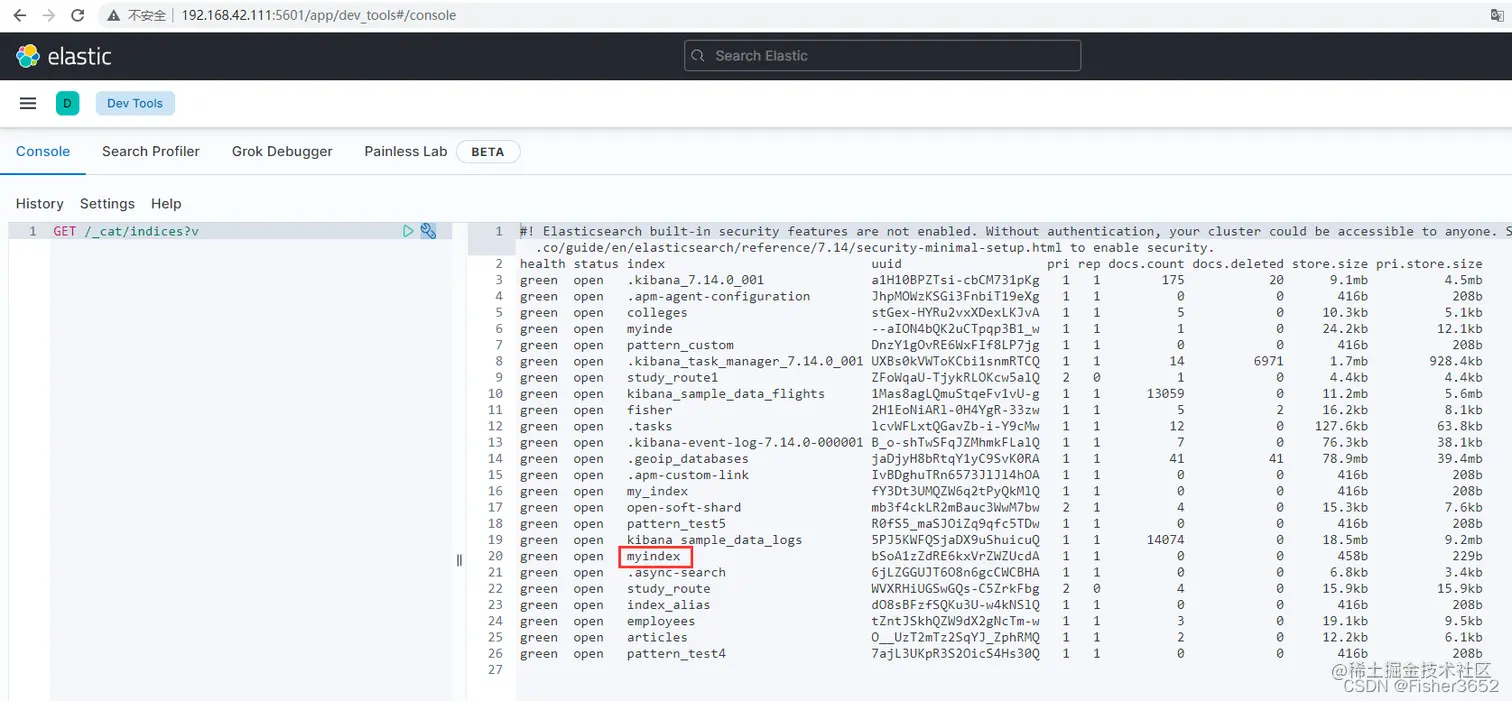Click the browser address bar URL
1512x701 pixels.
(x=318, y=16)
